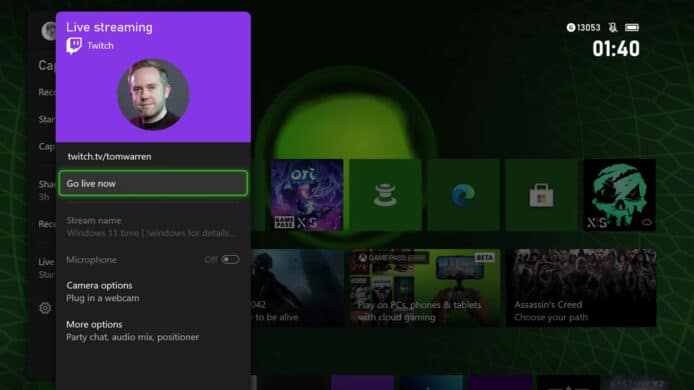This screenshot has width=694, height=390.
Task: Click the 01:40 clock
Action: pyautogui.click(x=616, y=49)
